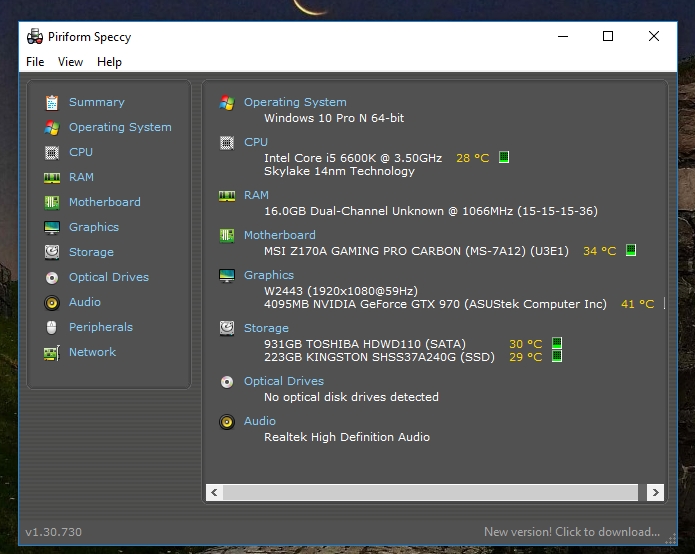Click the TOSHIBA drive temperature indicator icon
695x554 pixels.
[x=557, y=343]
